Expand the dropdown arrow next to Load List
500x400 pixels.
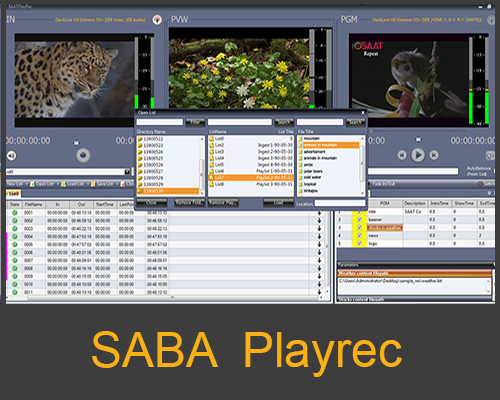click(x=88, y=184)
